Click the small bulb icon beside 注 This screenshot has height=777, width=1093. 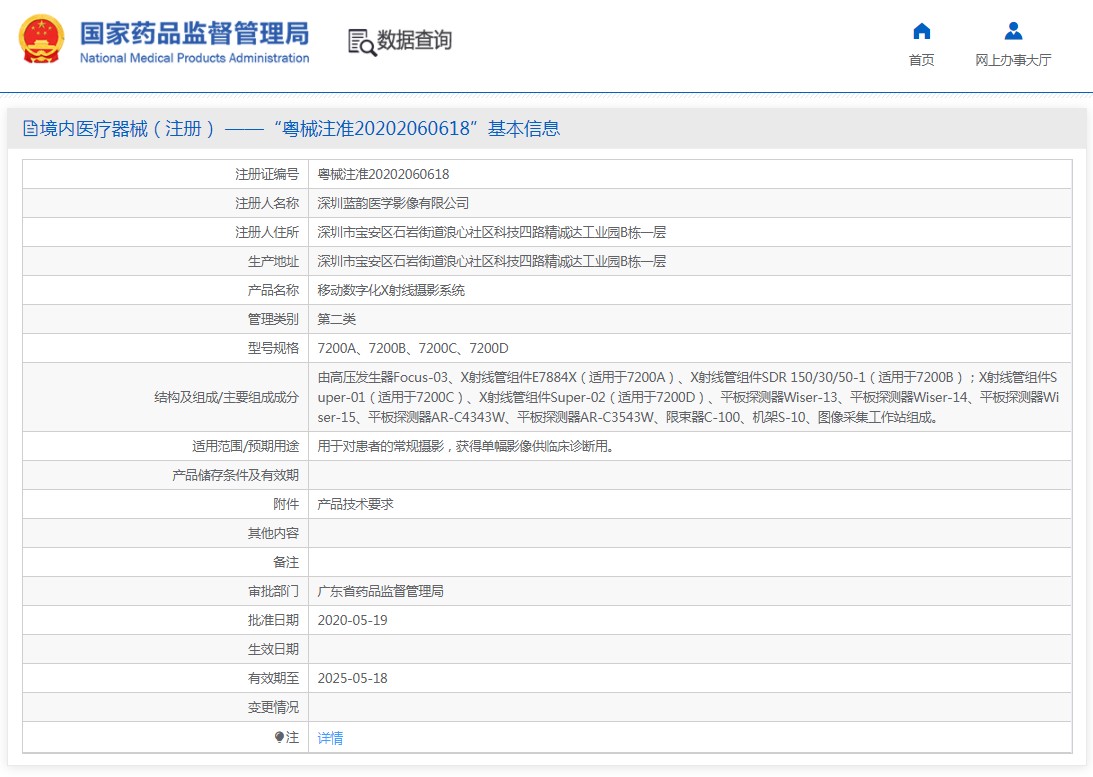(x=279, y=737)
